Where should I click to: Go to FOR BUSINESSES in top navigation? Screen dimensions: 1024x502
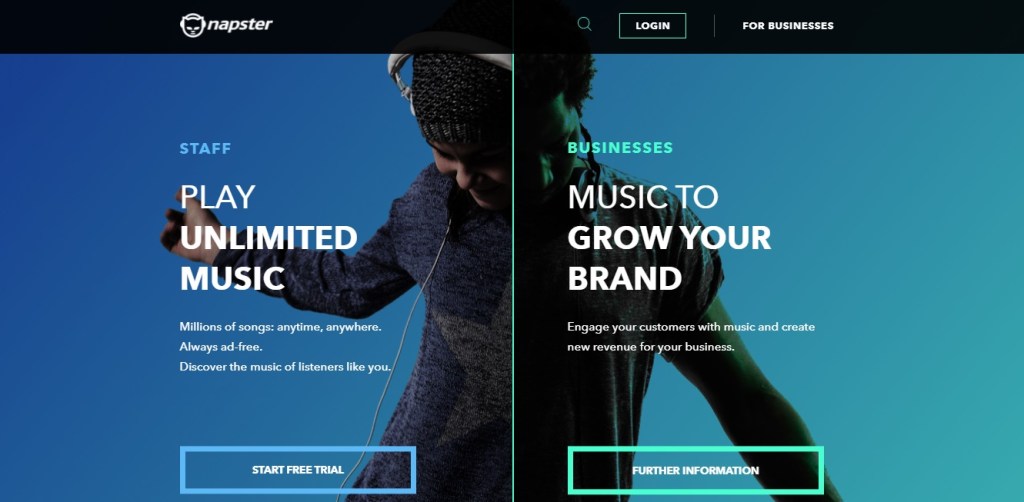pos(788,26)
